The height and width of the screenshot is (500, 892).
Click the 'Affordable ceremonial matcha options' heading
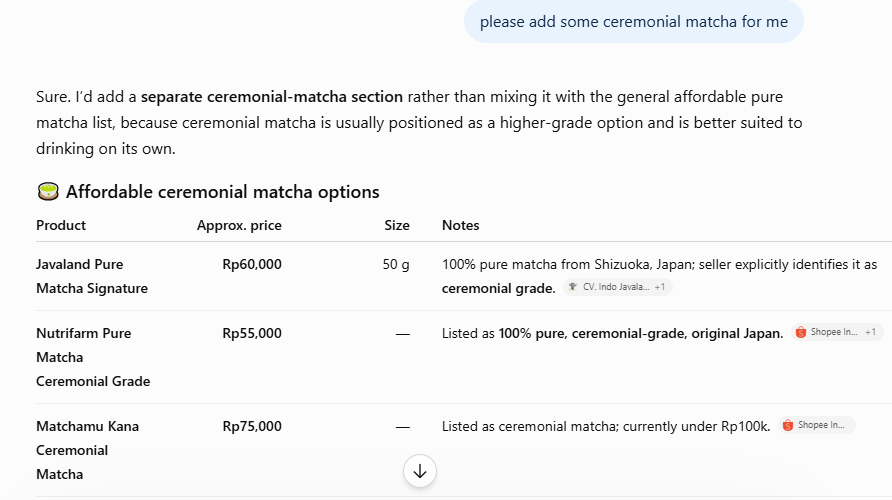click(222, 192)
